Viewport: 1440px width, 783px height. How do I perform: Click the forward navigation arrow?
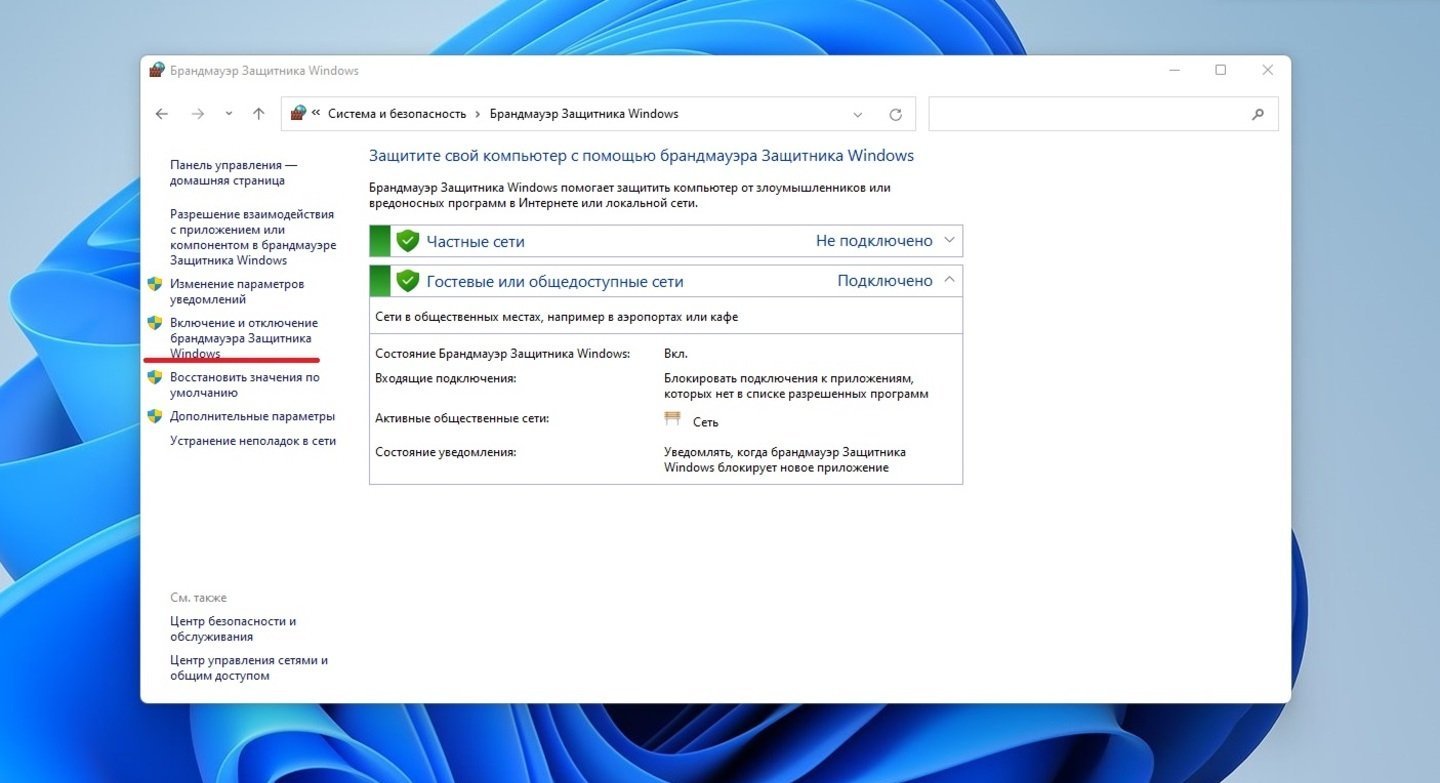[197, 114]
